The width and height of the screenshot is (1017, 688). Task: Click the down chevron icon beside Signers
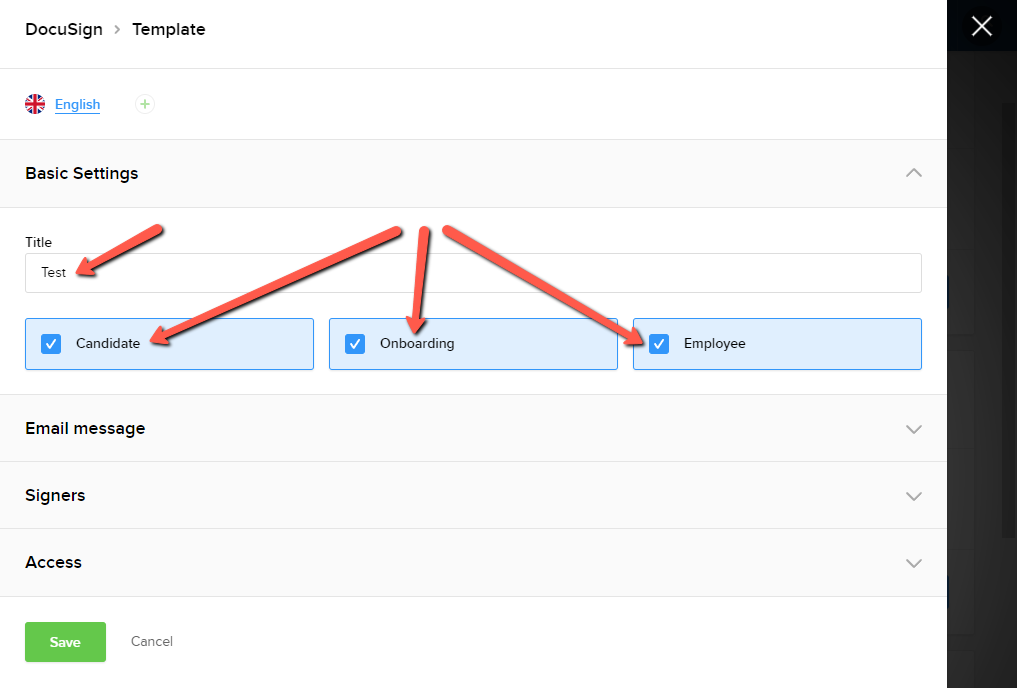(x=913, y=495)
